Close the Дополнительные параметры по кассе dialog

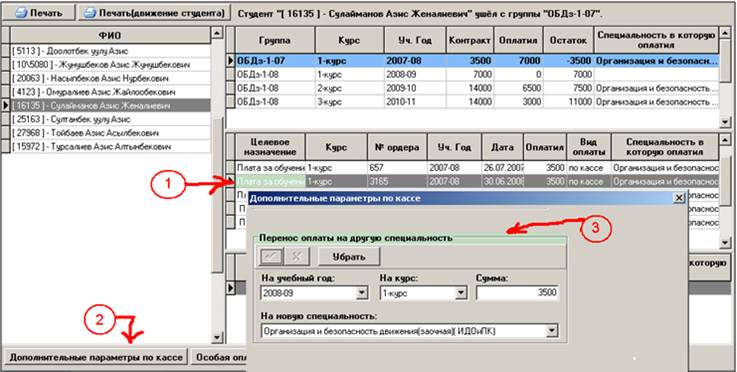679,198
